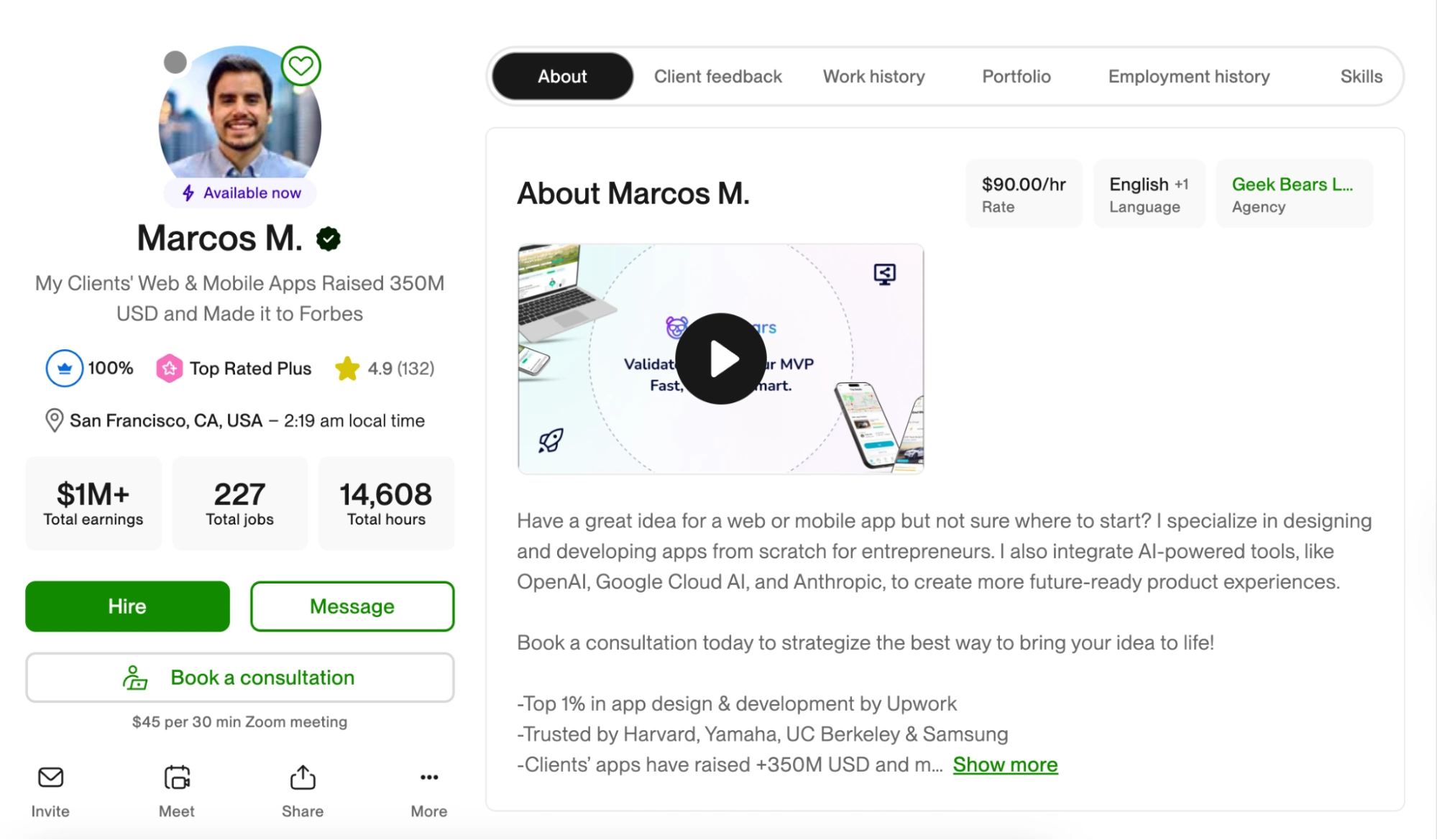The width and height of the screenshot is (1437, 840).
Task: Click the yellow star rating icon
Action: coord(347,369)
